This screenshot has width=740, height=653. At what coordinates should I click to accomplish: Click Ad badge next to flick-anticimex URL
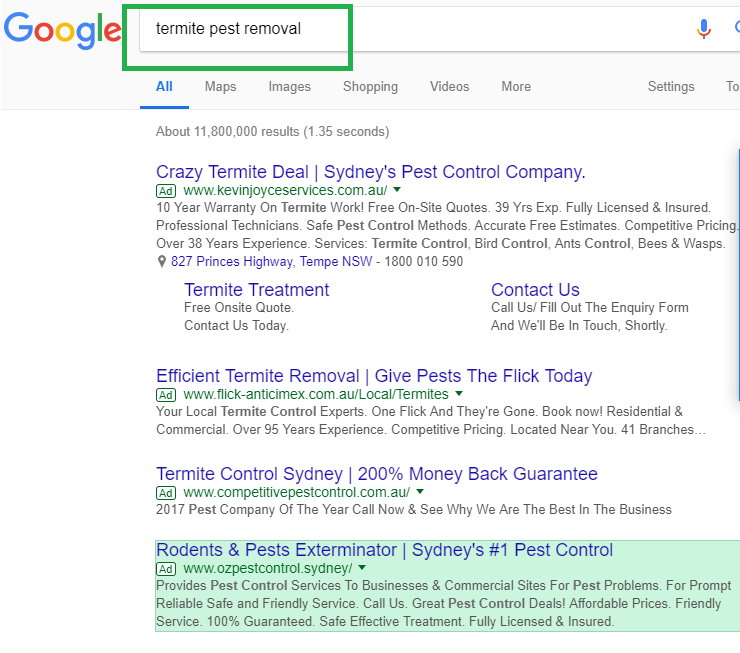coord(166,395)
